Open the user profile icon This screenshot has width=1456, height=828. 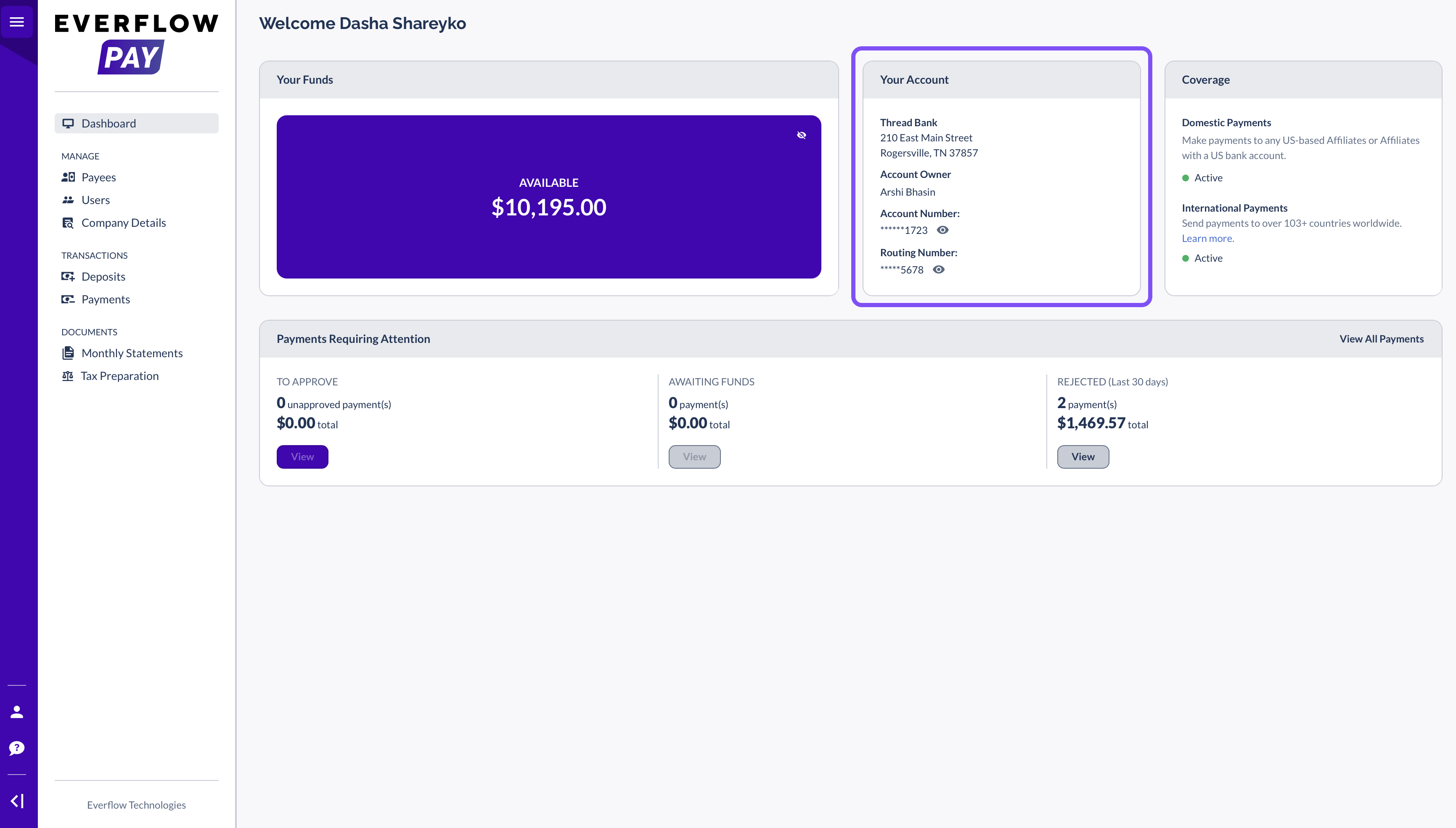(16, 712)
